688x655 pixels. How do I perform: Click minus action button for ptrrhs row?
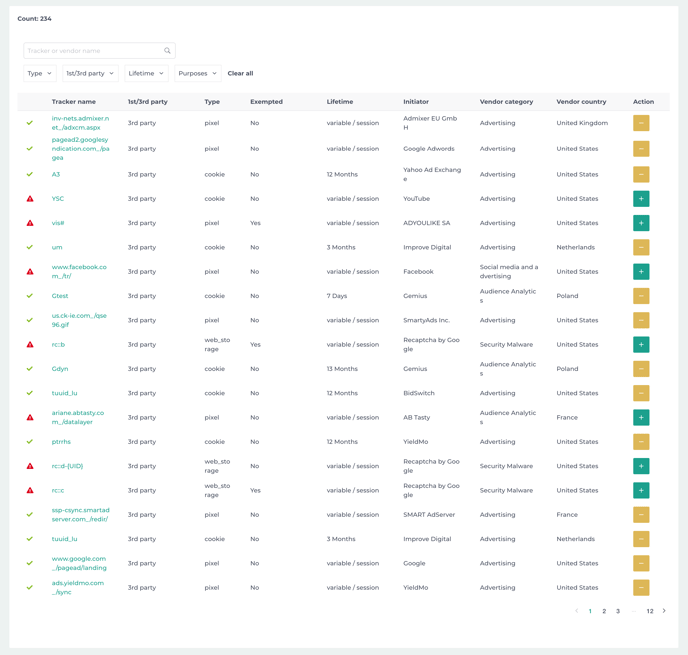[x=641, y=442]
